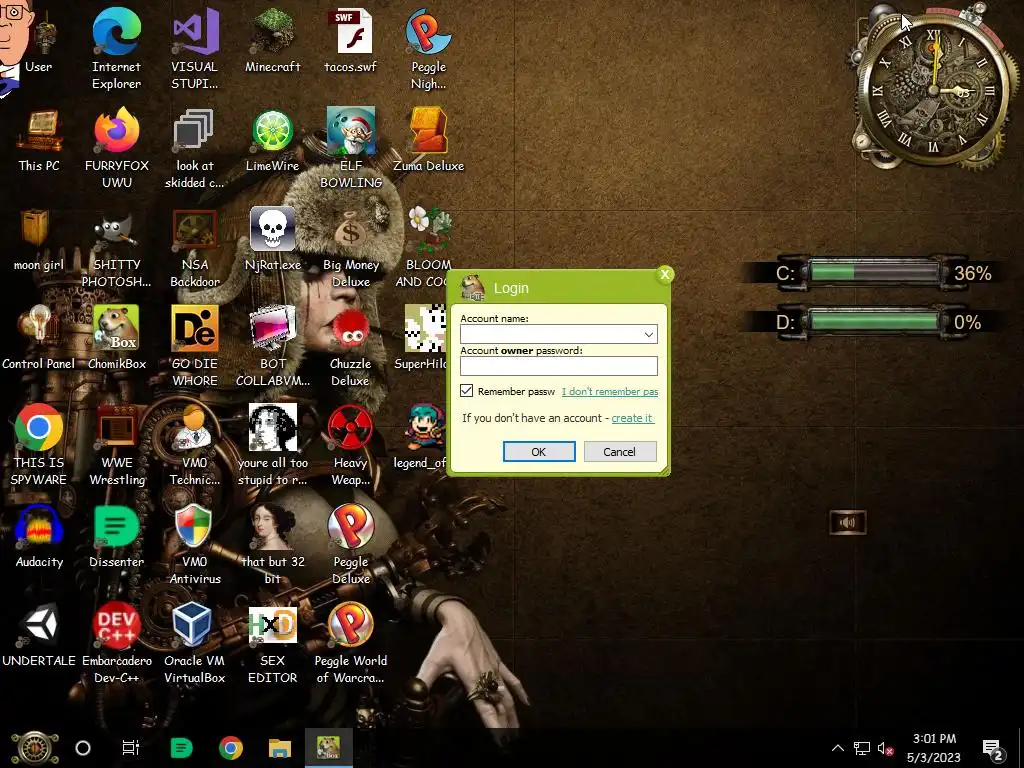This screenshot has height=768, width=1024.
Task: Click the D: drive usage bar
Action: tap(874, 321)
